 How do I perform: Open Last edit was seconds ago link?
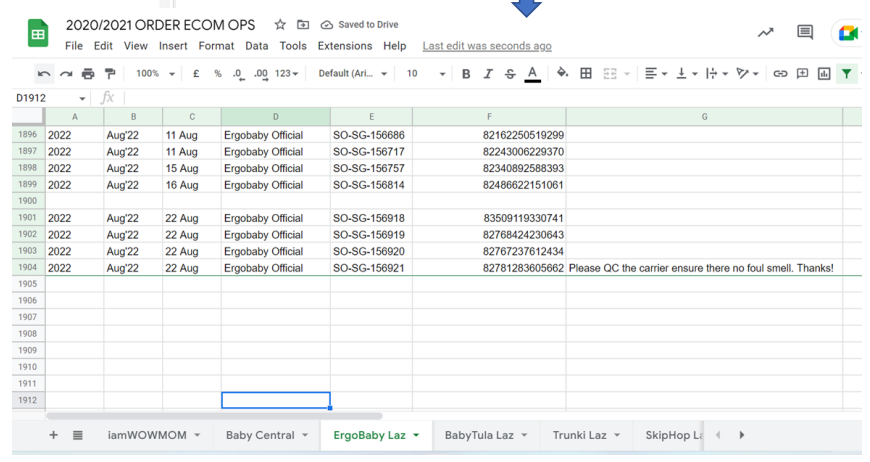coord(487,46)
